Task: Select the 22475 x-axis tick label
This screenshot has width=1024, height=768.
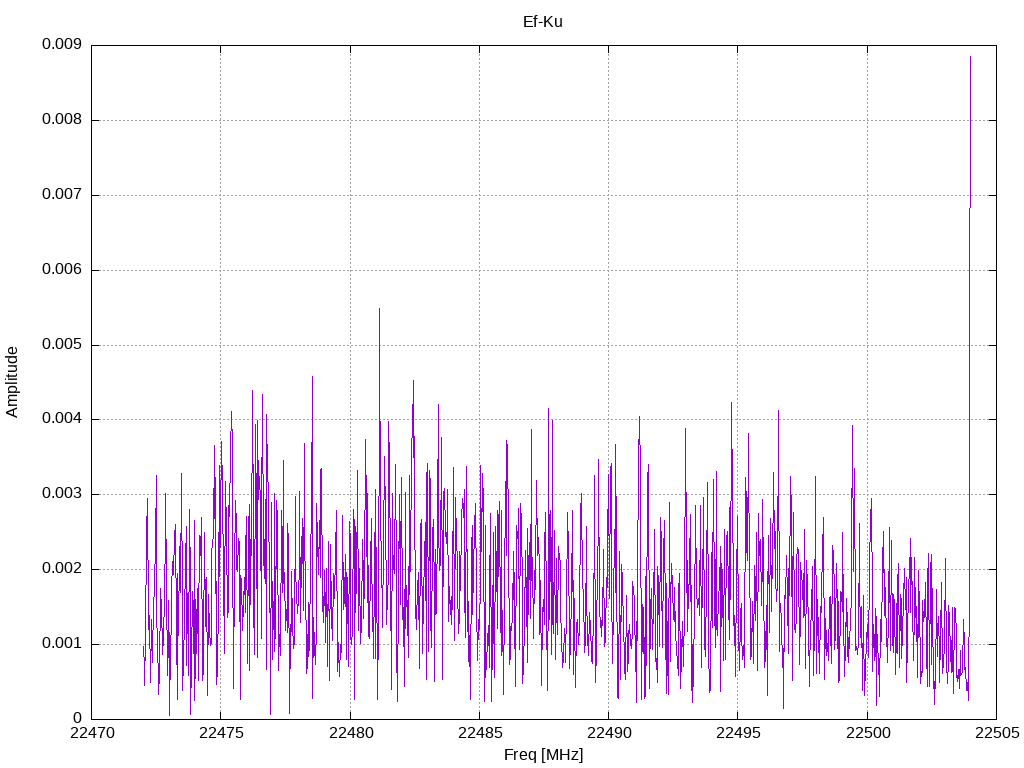Action: [221, 733]
